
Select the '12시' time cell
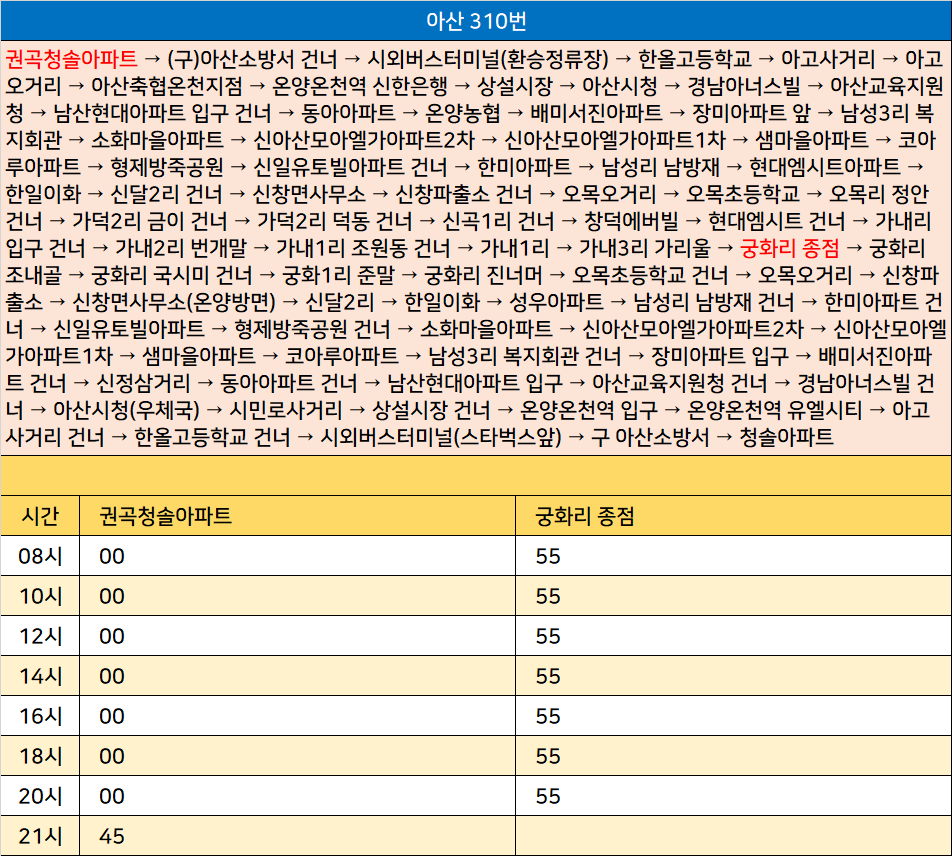(x=40, y=636)
